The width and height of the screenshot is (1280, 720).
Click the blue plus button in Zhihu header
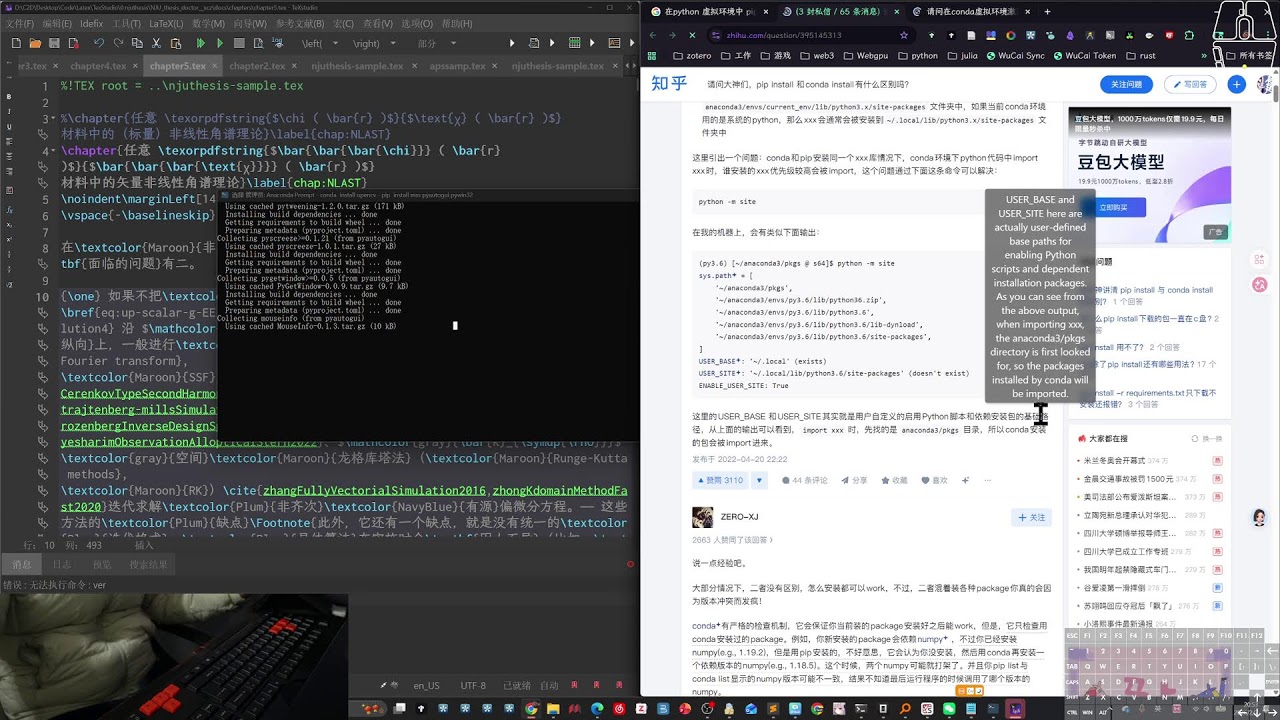point(1236,85)
